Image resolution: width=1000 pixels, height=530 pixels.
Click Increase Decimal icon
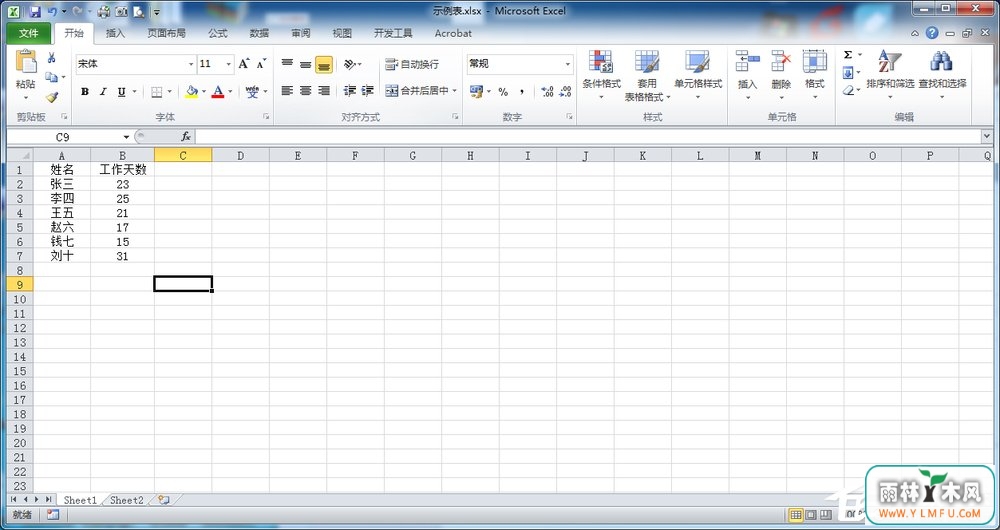pyautogui.click(x=547, y=92)
